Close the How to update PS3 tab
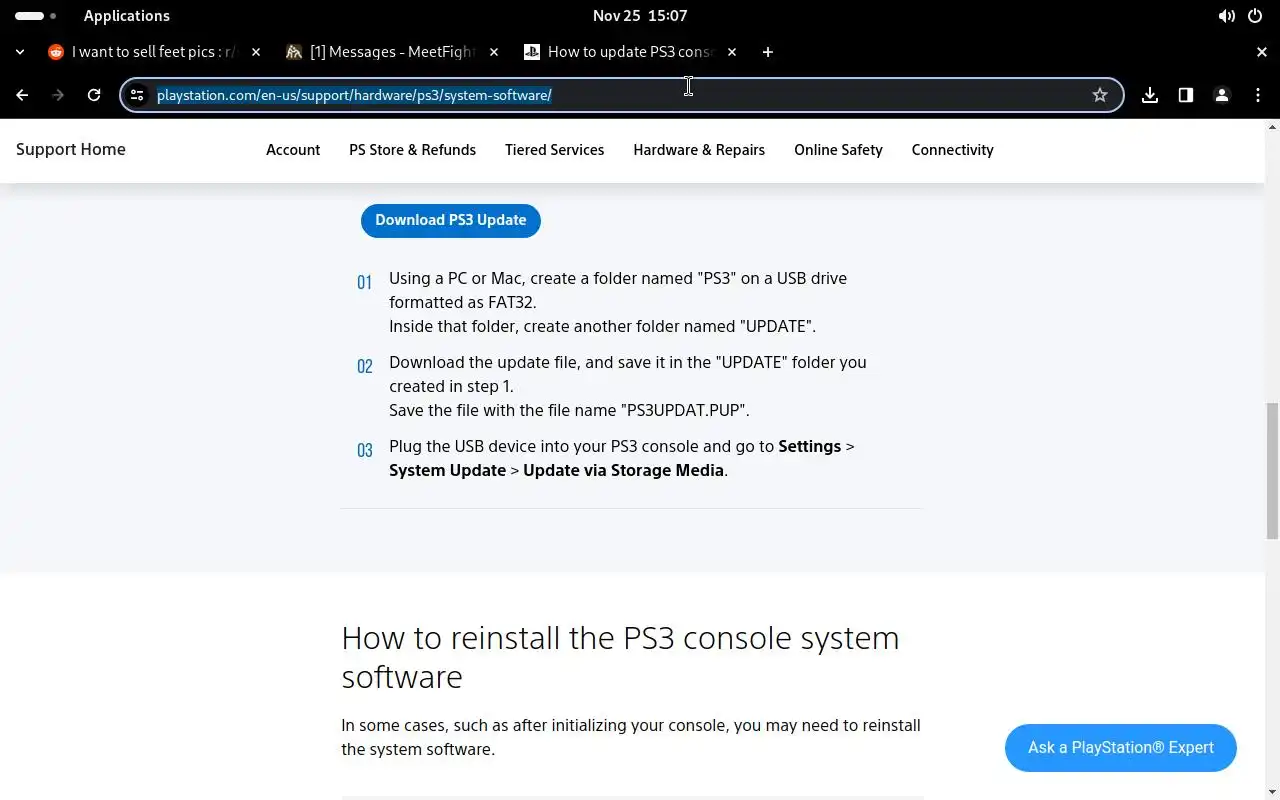 coord(732,52)
